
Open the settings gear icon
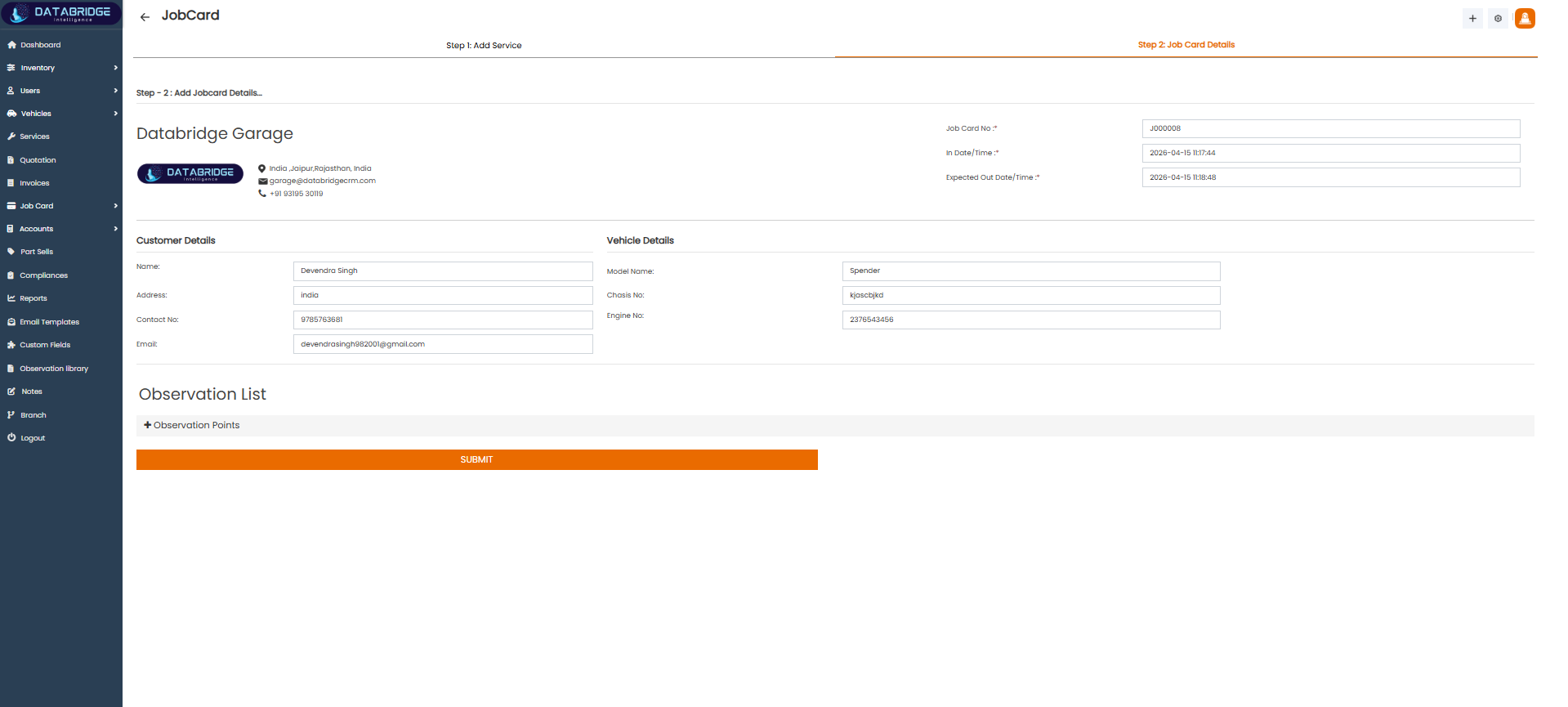[x=1498, y=18]
